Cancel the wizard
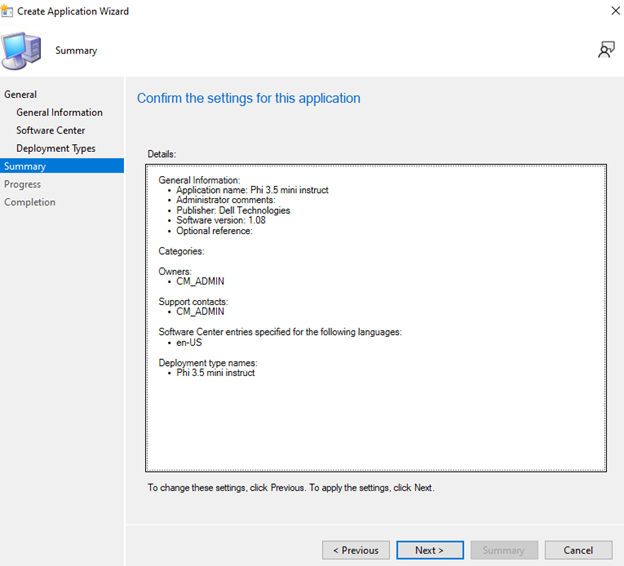 (578, 550)
